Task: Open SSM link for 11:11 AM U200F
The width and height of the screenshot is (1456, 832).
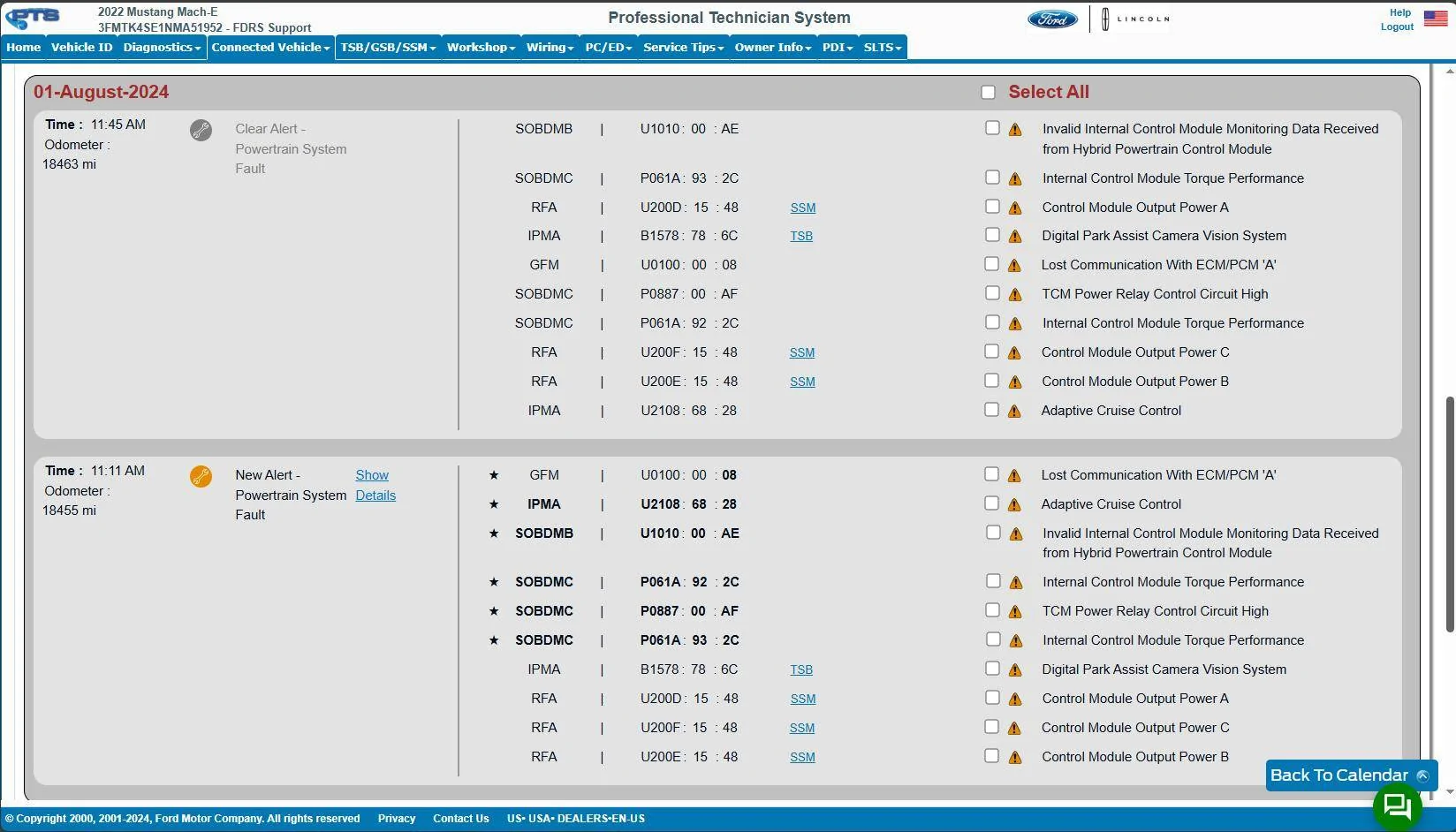Action: point(802,729)
